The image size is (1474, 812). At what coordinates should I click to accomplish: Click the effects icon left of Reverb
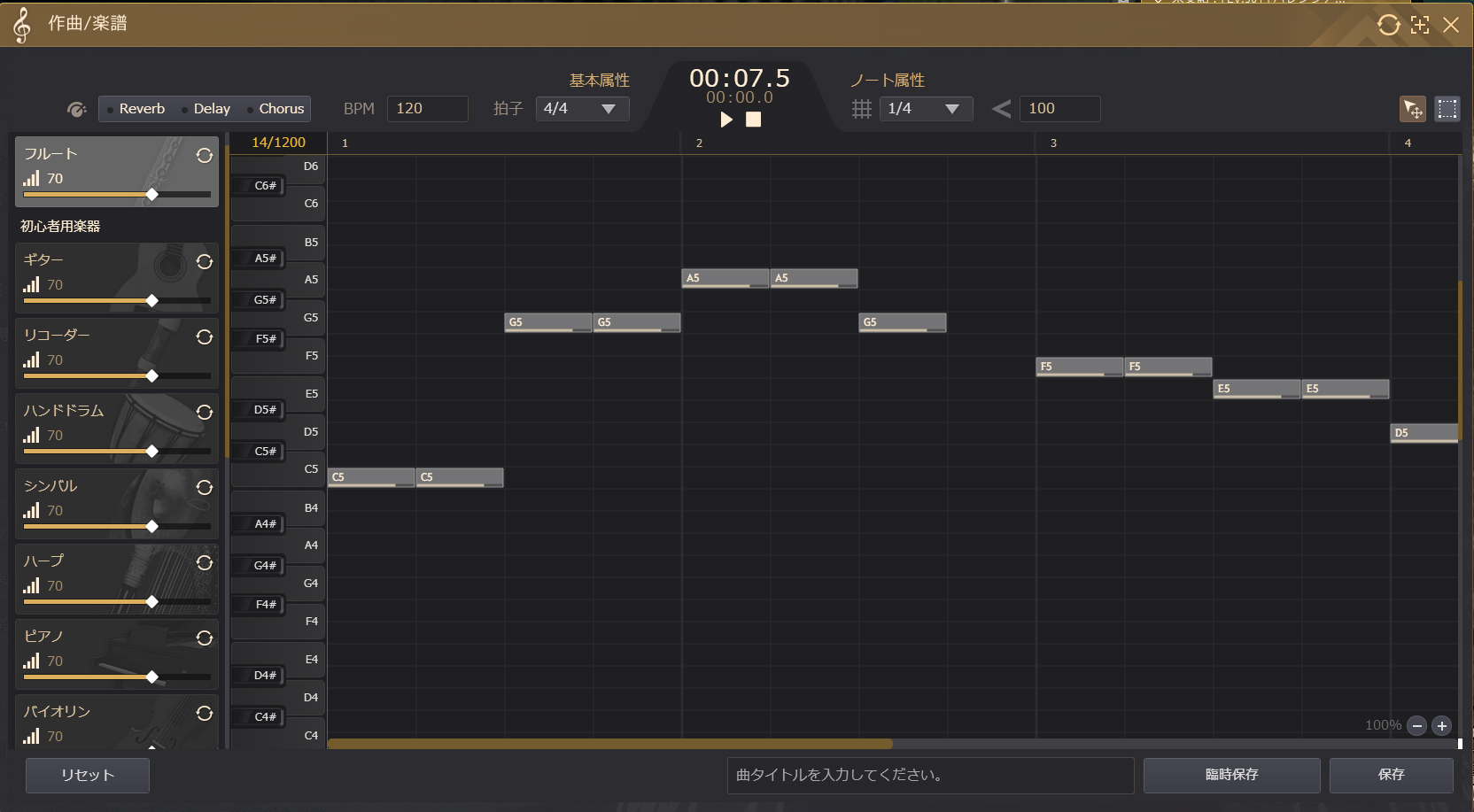click(x=77, y=109)
